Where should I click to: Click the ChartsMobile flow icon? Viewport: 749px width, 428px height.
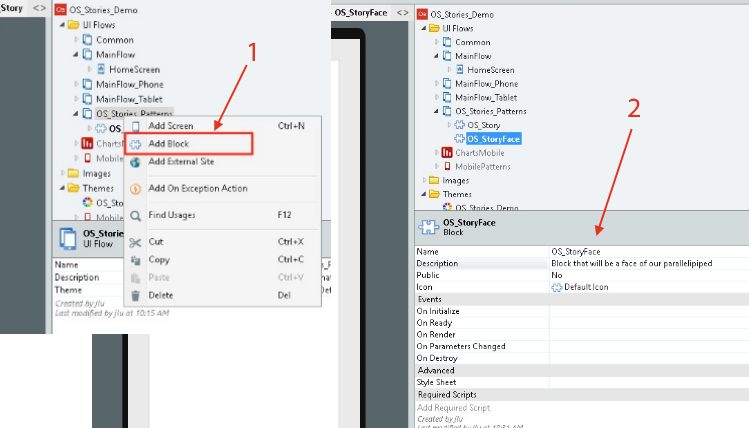[447, 152]
